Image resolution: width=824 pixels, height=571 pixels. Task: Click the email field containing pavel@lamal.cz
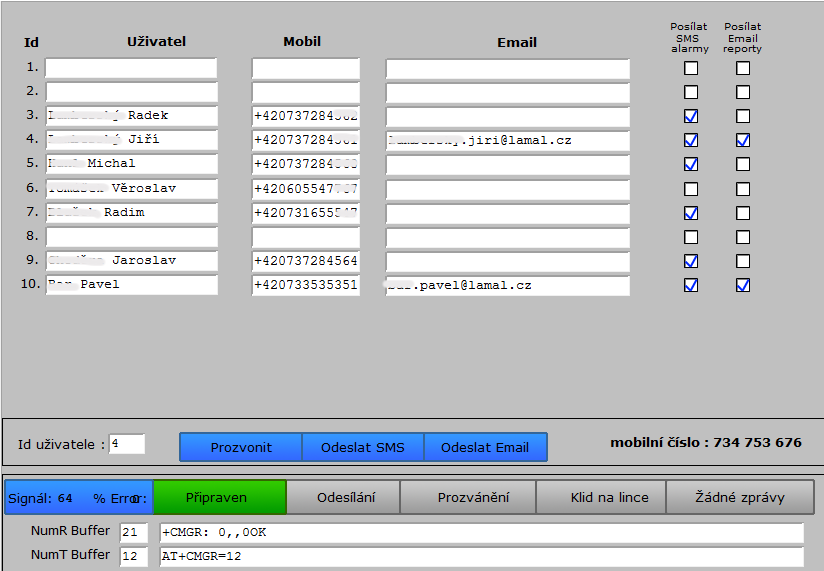507,286
